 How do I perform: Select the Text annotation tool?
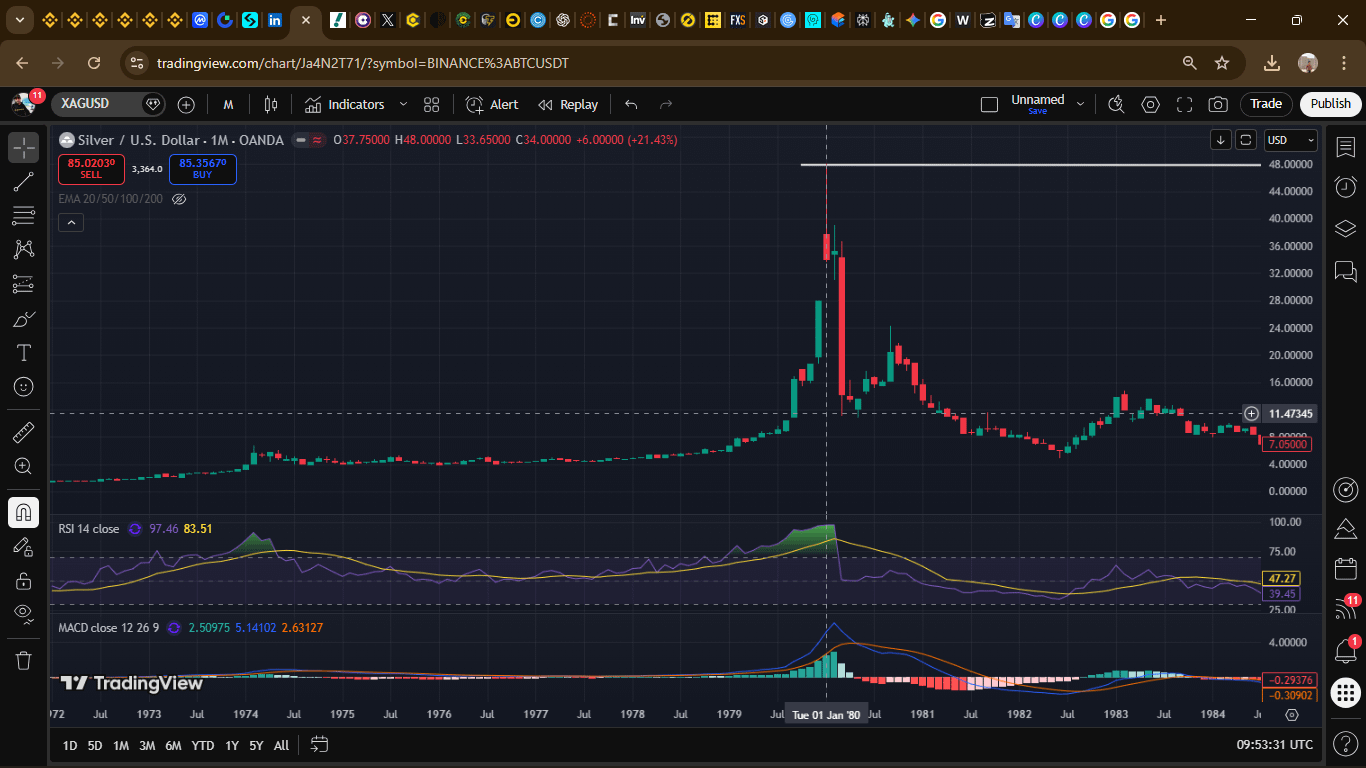pos(24,352)
